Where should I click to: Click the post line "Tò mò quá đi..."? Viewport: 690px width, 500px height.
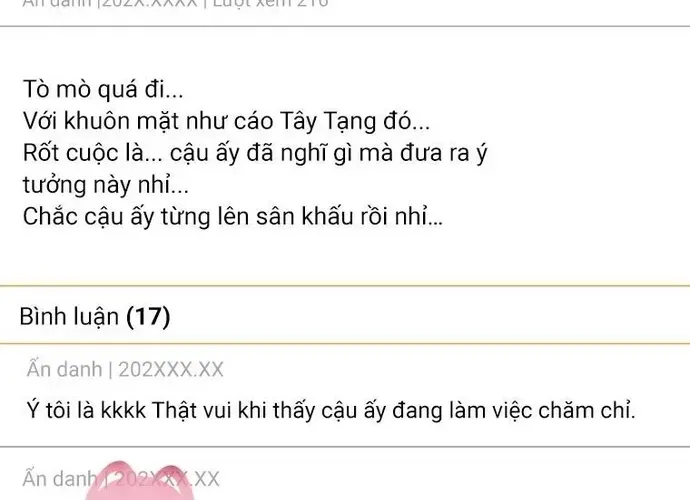click(103, 89)
